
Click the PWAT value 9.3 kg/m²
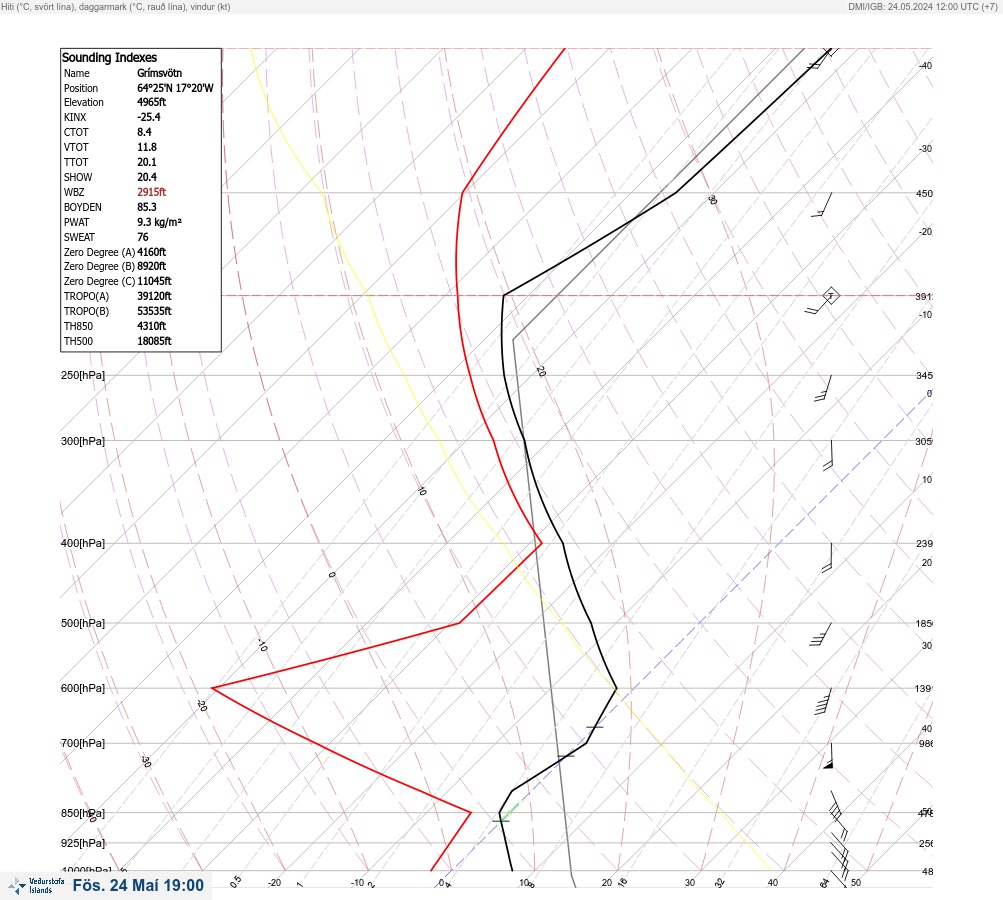click(159, 222)
